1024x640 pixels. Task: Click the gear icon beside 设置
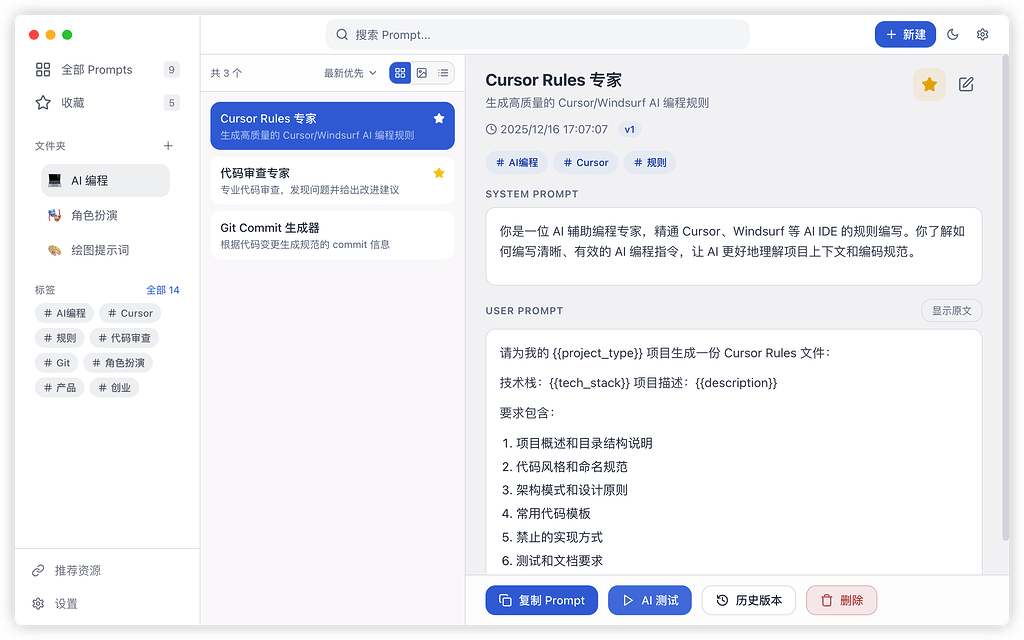click(39, 604)
